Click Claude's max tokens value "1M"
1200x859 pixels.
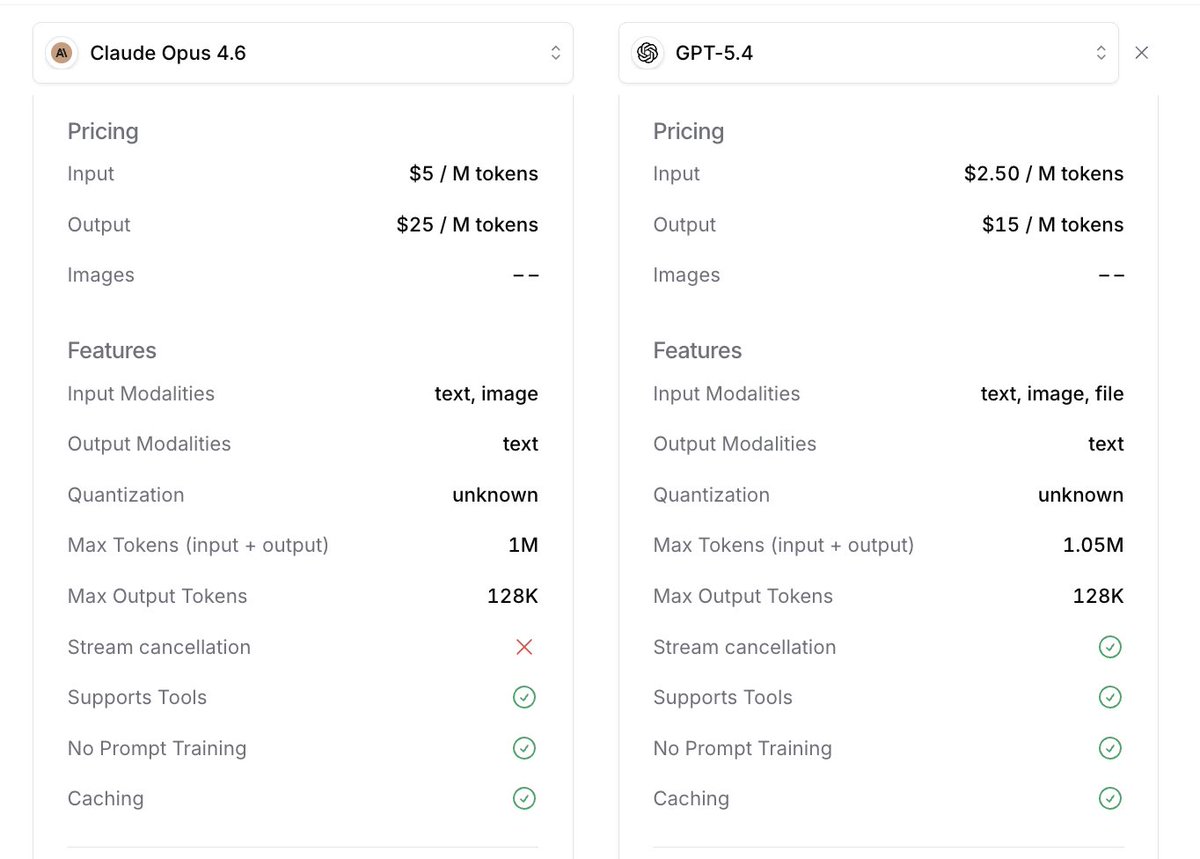click(x=522, y=545)
